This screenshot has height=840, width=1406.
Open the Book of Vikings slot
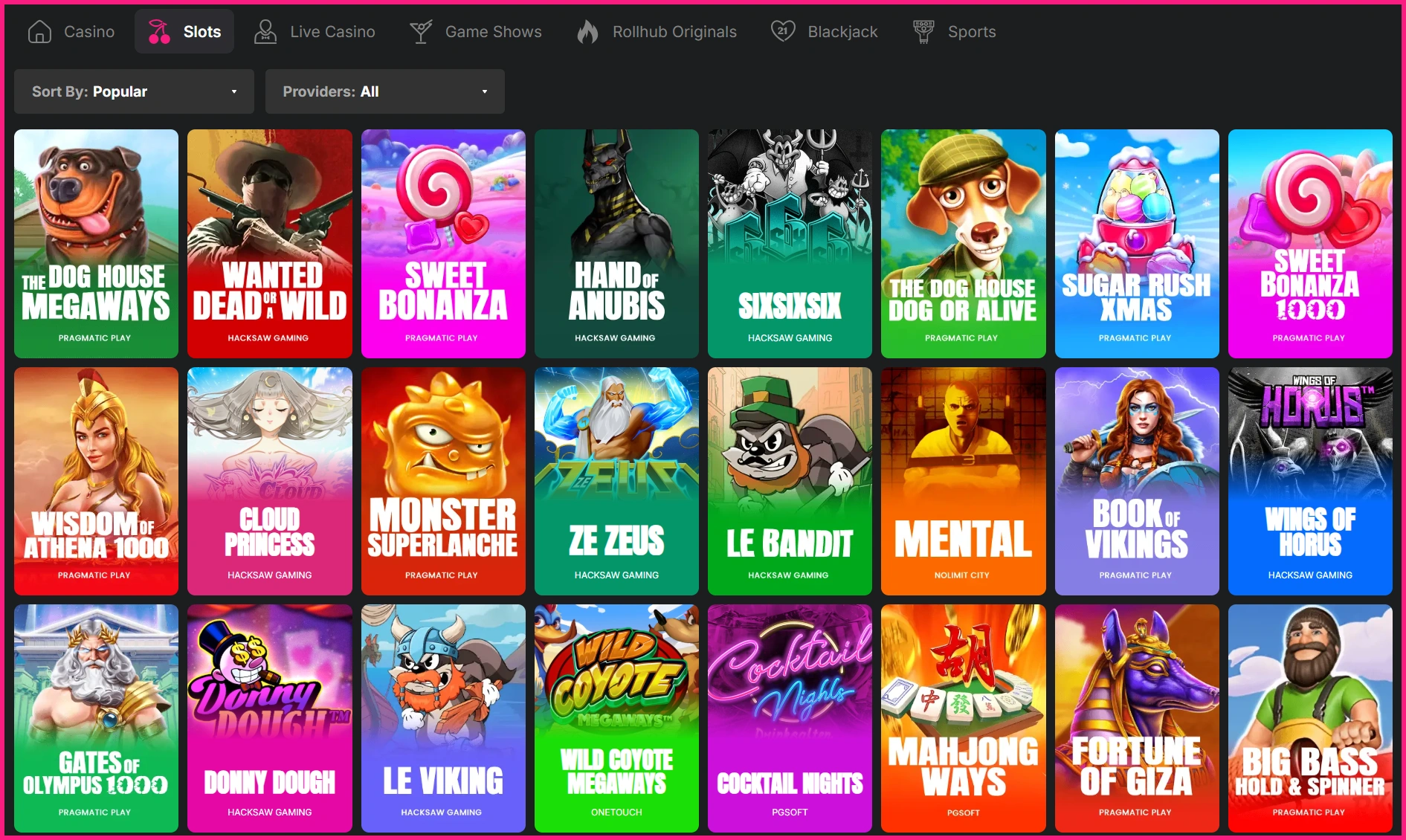click(1137, 481)
